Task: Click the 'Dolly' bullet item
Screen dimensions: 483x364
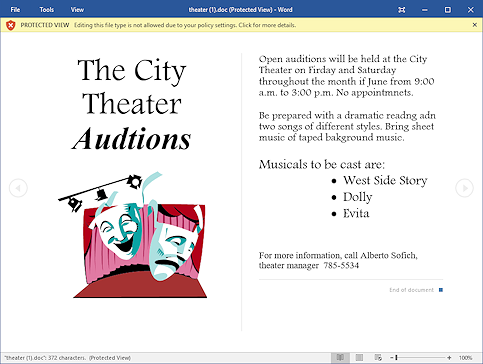Action: [358, 197]
